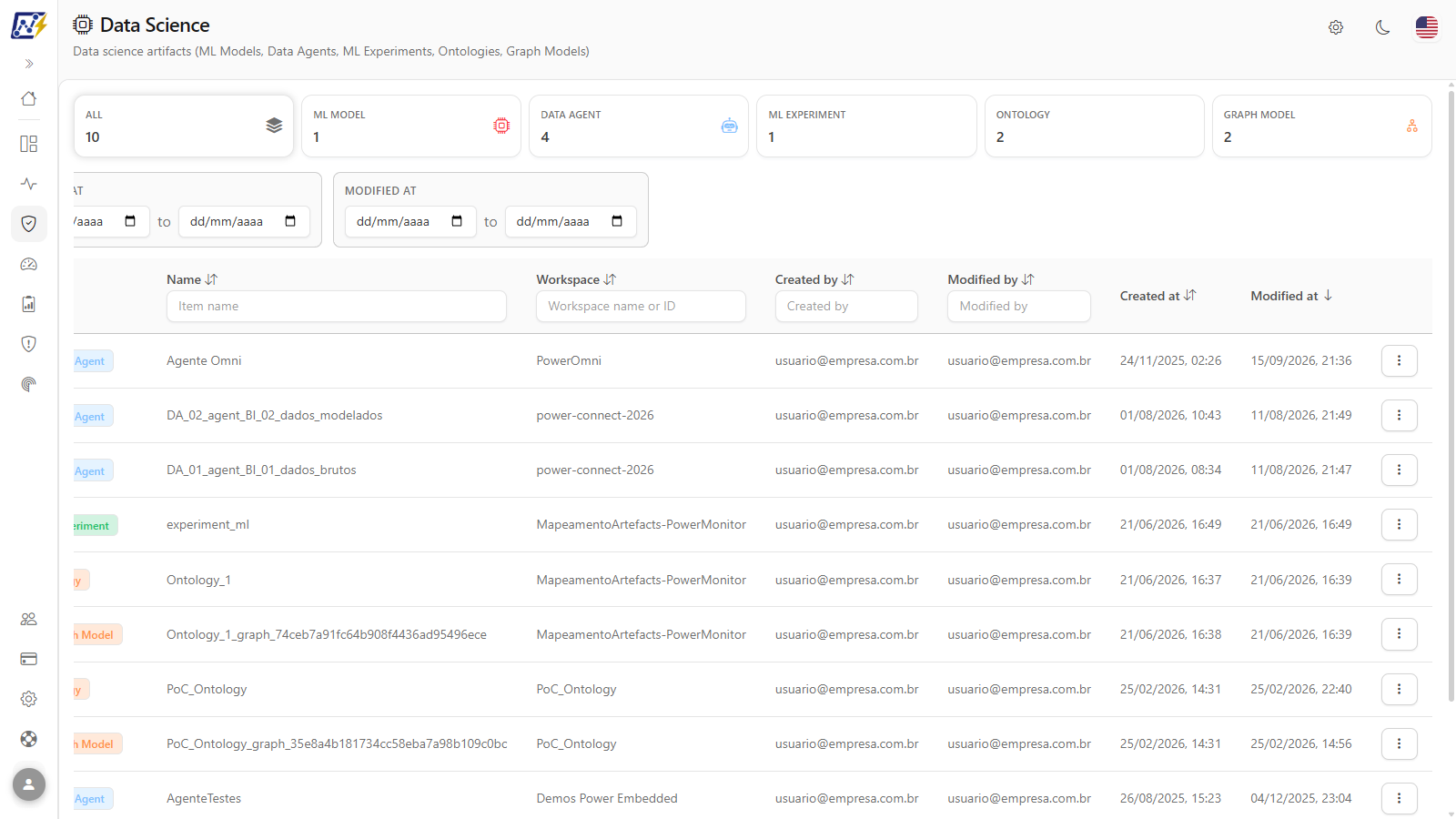Open actions menu for experiment_ml row

click(1400, 524)
